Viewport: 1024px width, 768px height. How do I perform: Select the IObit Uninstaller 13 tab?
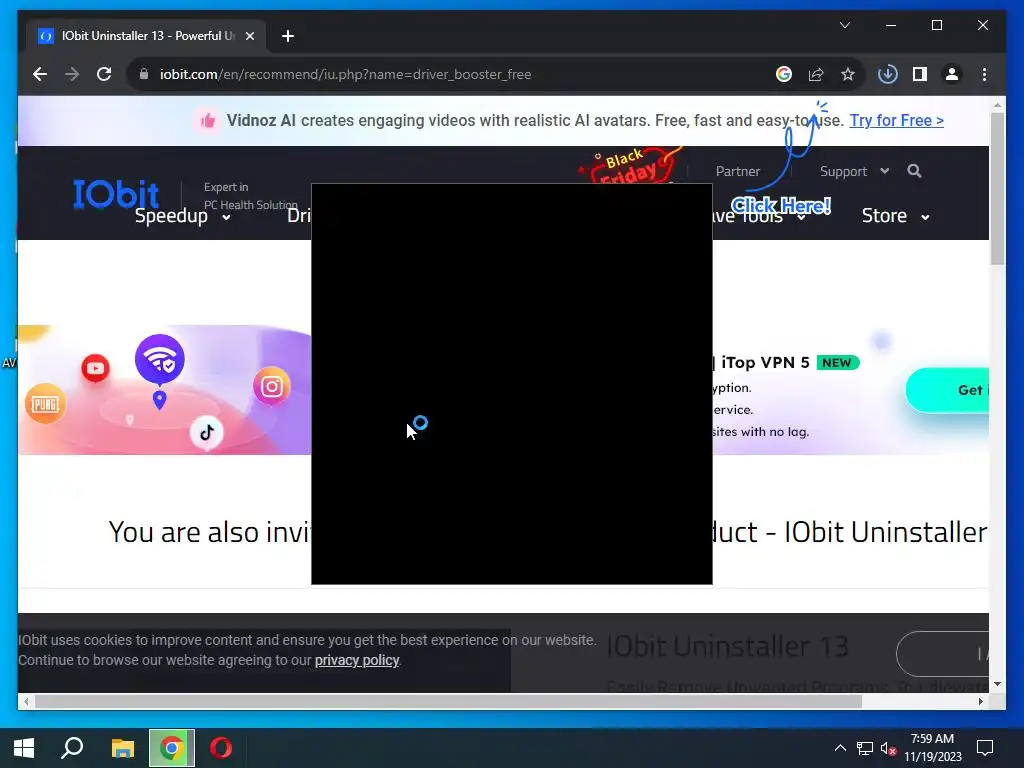tap(147, 36)
